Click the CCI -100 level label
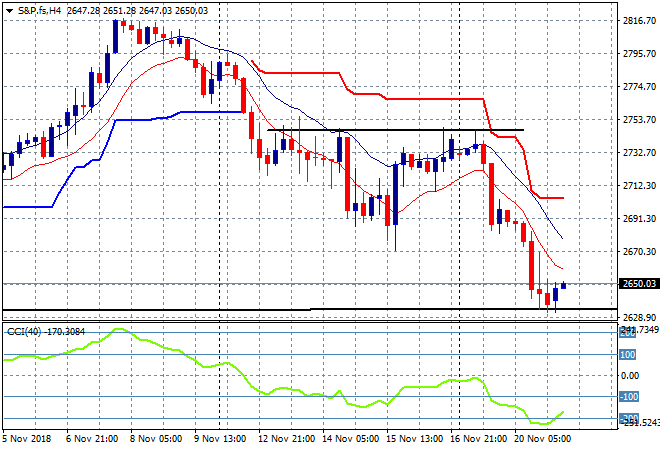Screen dimensions: 660x450 pos(629,397)
